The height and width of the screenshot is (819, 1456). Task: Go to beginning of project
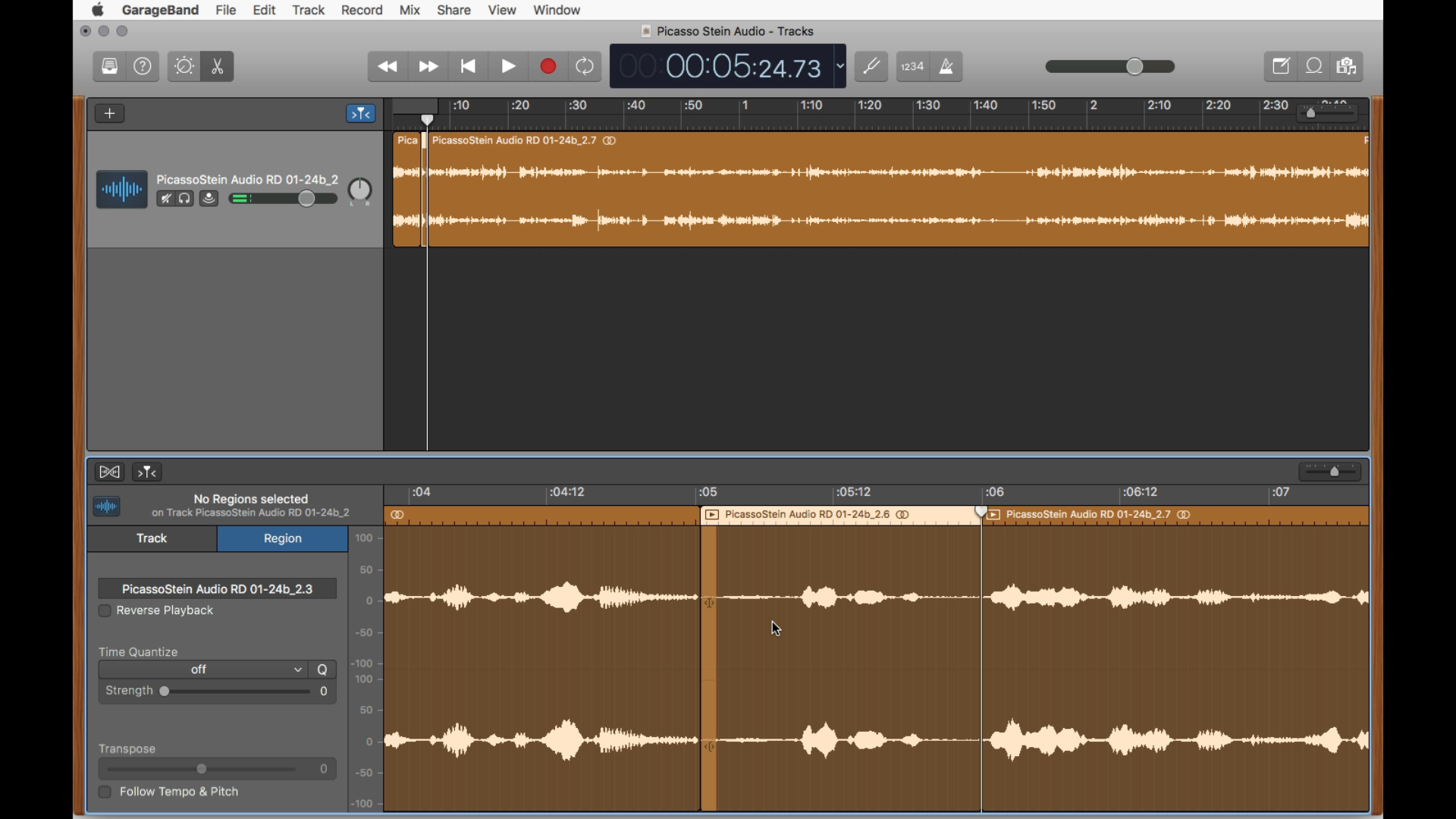[x=469, y=67]
